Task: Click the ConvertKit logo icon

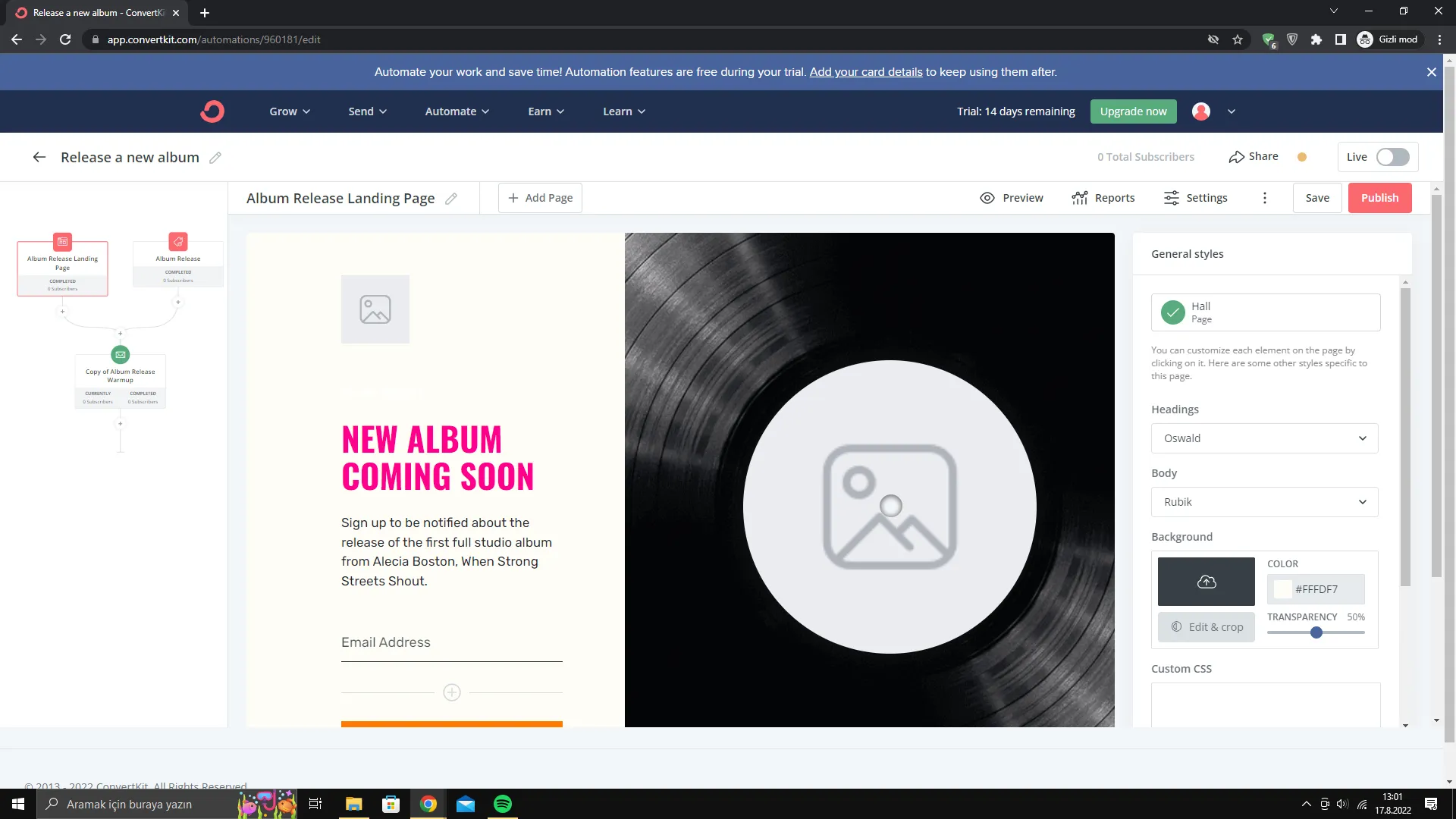Action: (212, 111)
